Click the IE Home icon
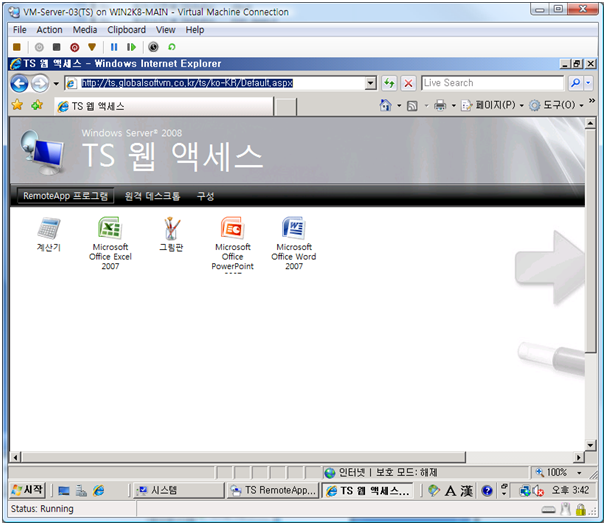The height and width of the screenshot is (525, 606). [385, 105]
